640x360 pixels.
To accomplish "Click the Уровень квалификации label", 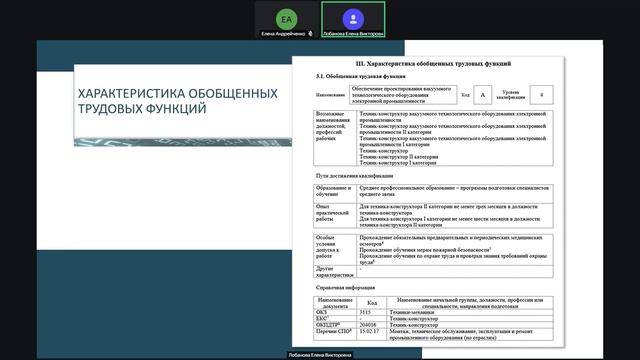I will tap(510, 95).
